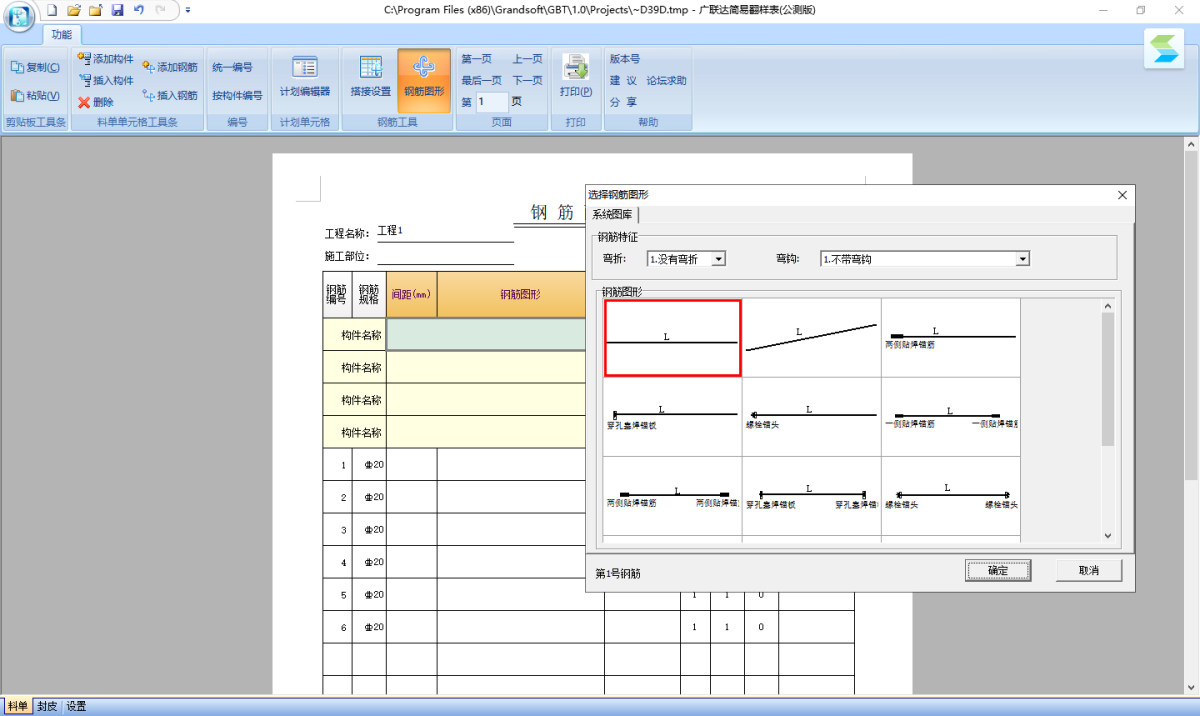Click the 钢筋图形 rebar shape tool
The height and width of the screenshot is (716, 1200).
click(424, 77)
